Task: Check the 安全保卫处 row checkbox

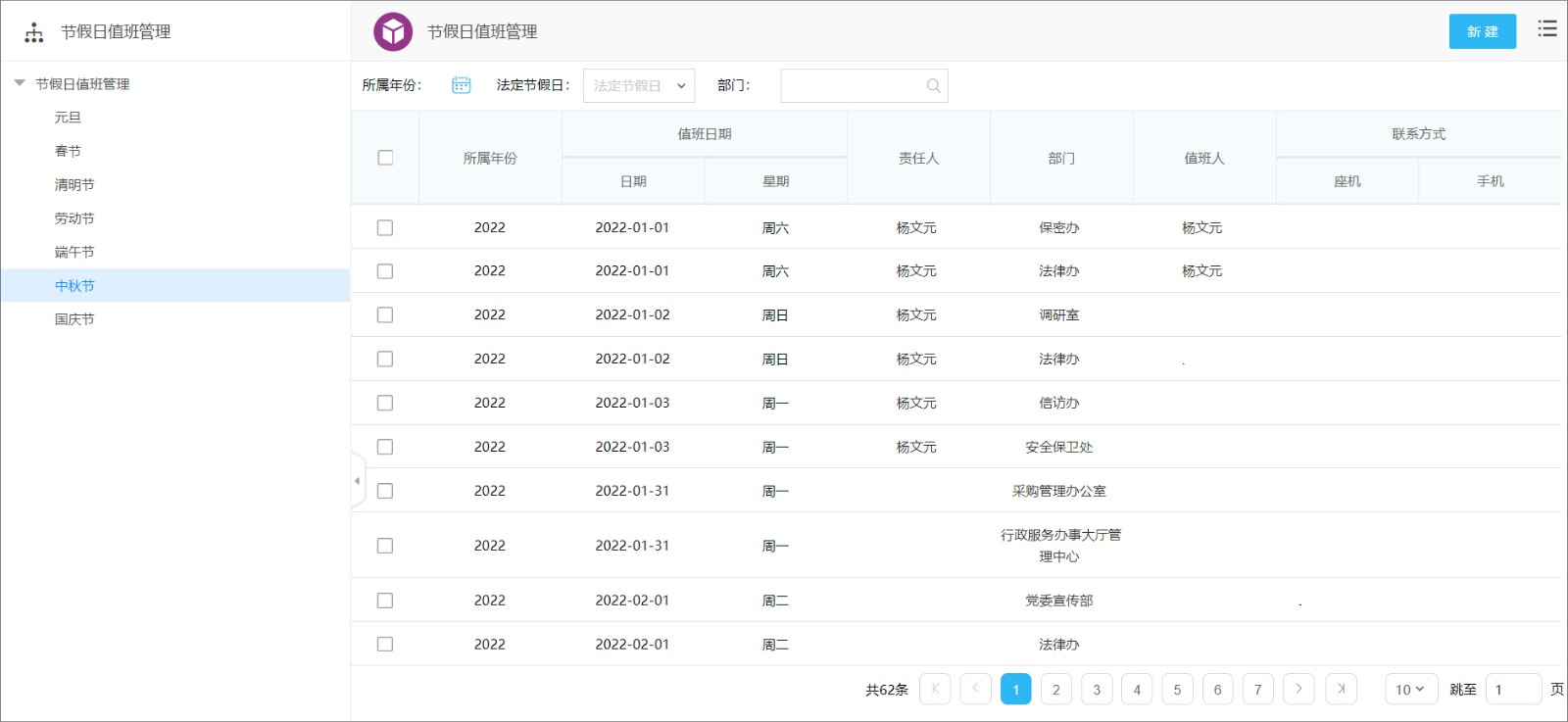Action: [x=385, y=447]
